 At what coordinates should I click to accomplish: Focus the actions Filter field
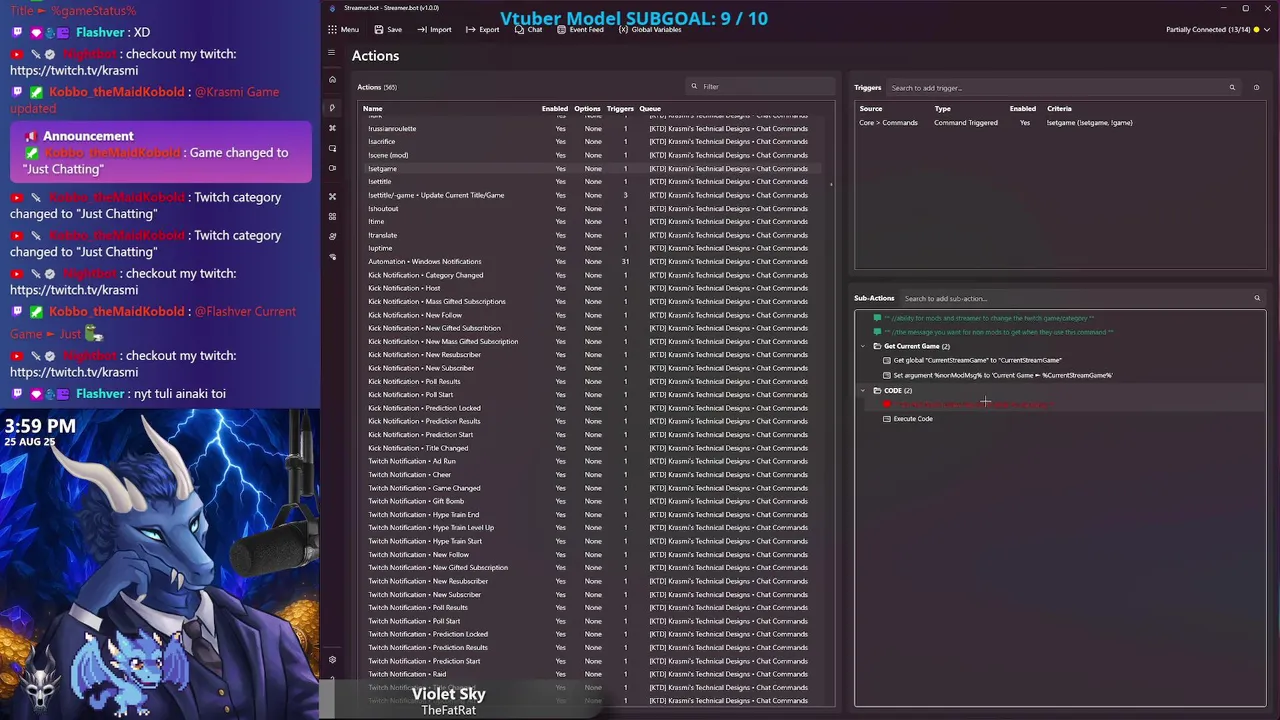762,87
